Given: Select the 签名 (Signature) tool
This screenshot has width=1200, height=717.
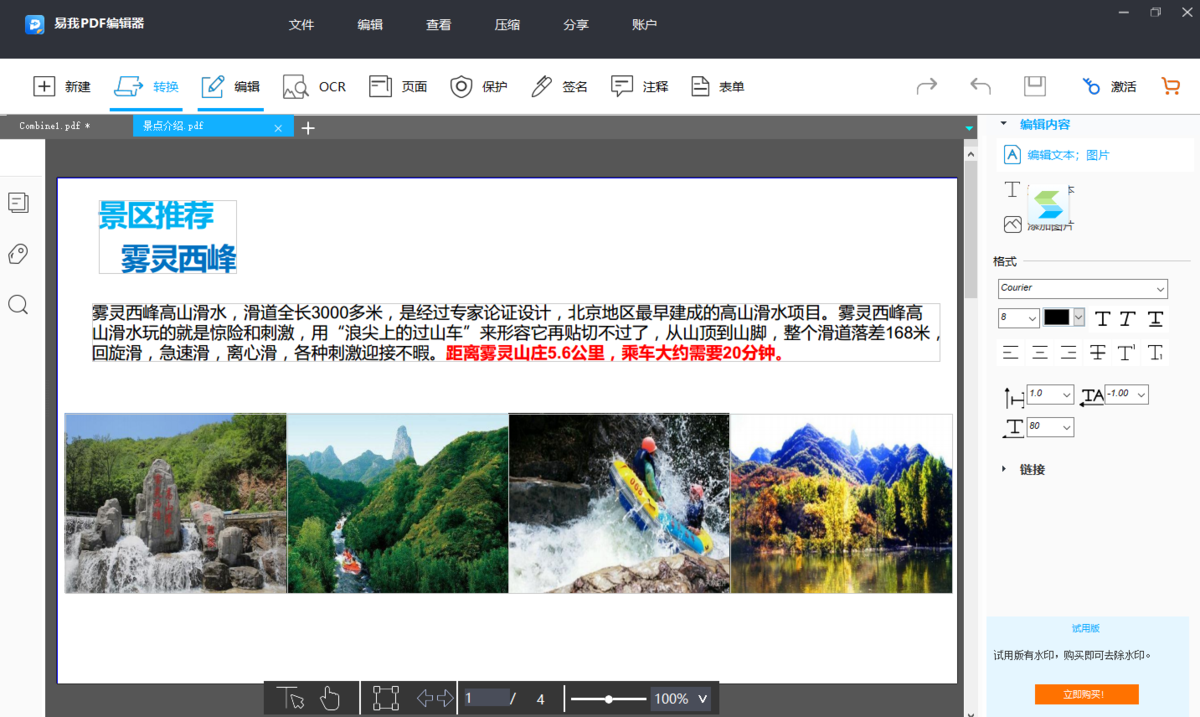Looking at the screenshot, I should [x=558, y=86].
